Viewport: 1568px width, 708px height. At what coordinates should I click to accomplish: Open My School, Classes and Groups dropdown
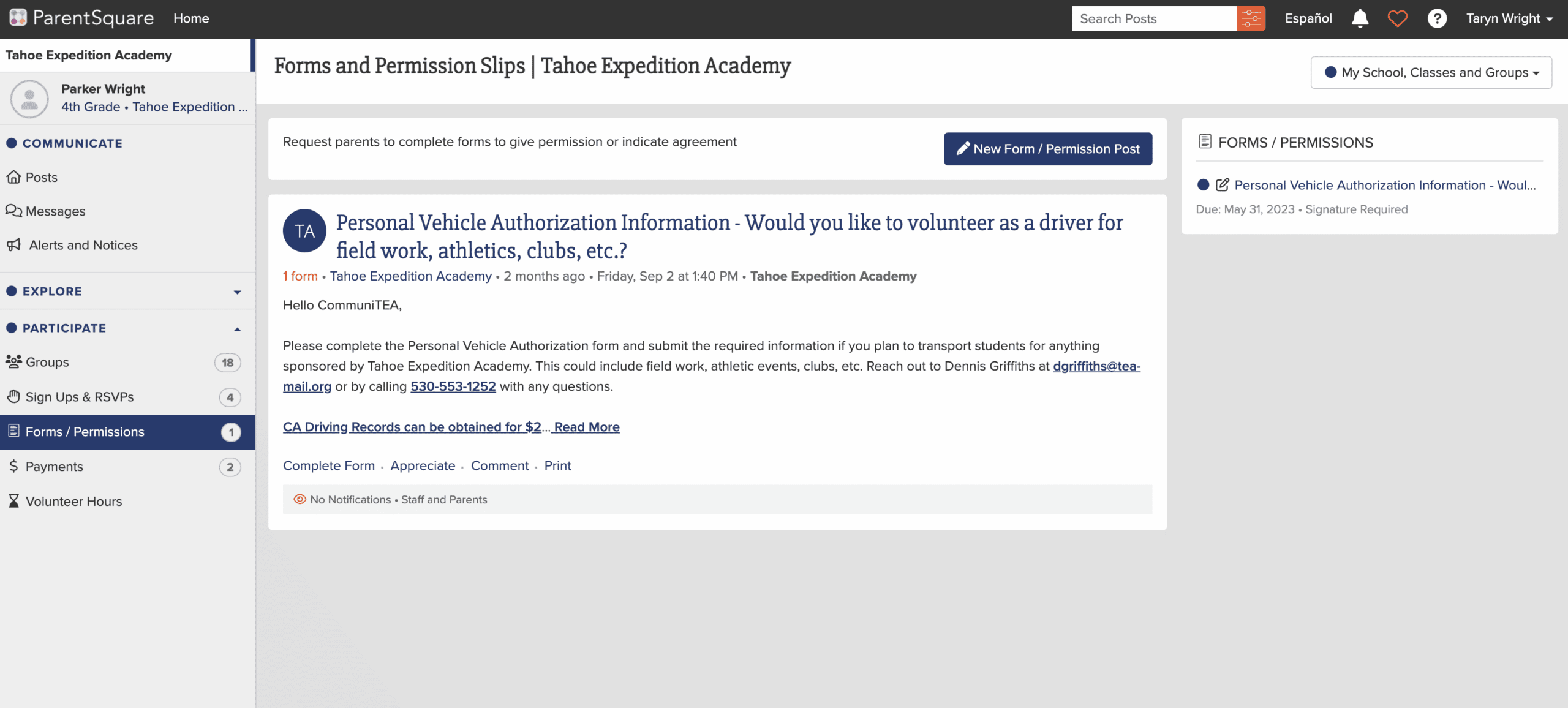pos(1431,72)
